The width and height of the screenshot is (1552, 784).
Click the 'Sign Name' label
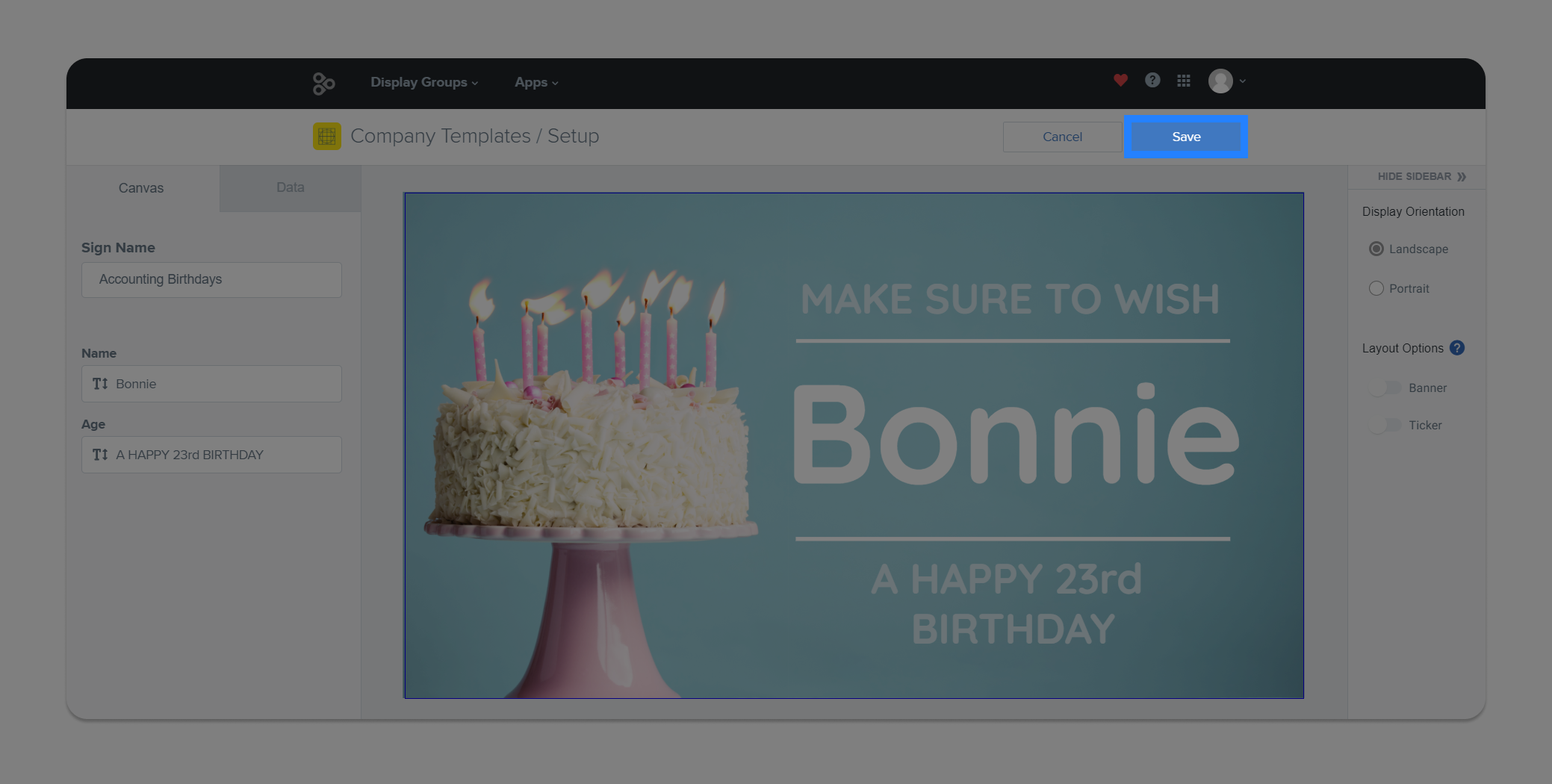[118, 248]
